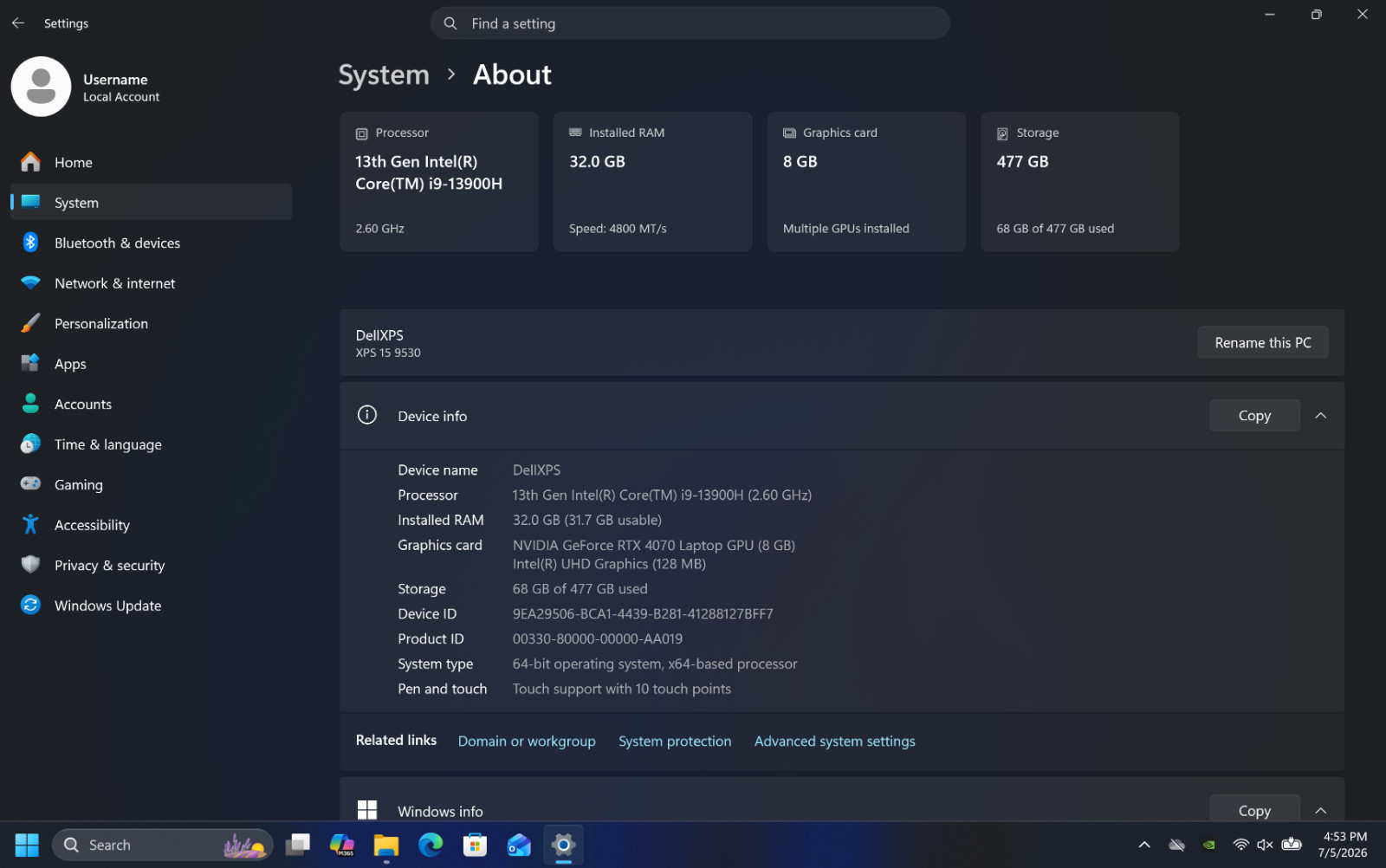Click the Installed RAM card
The width and height of the screenshot is (1386, 868).
pyautogui.click(x=652, y=182)
